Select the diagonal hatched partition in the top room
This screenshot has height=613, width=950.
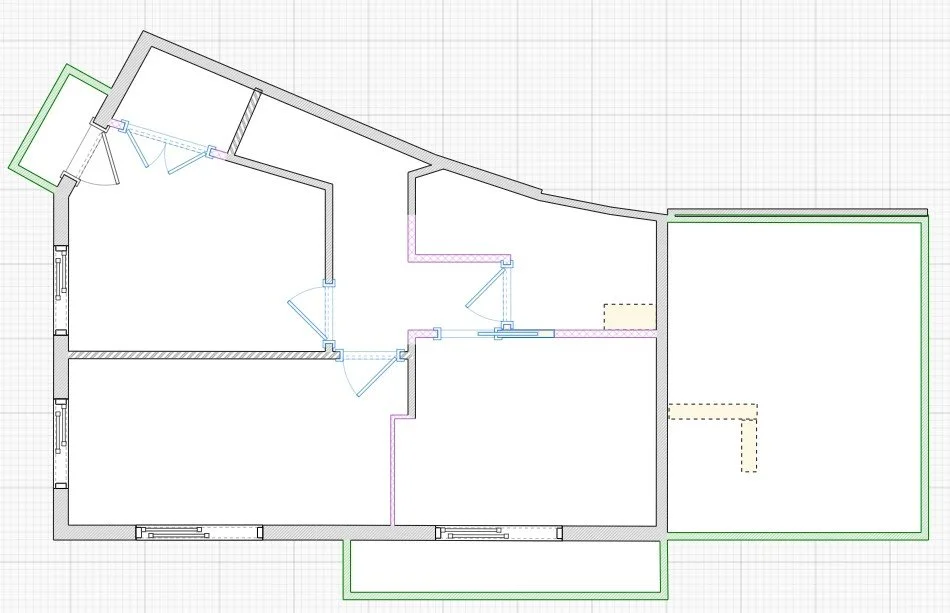(245, 122)
